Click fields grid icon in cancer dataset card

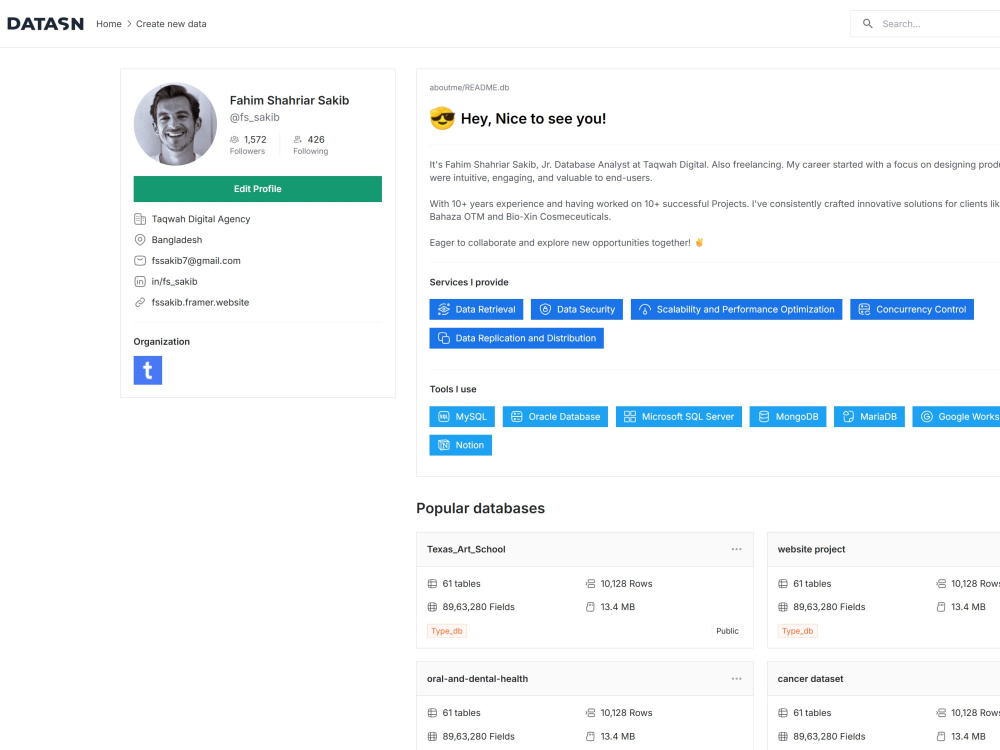783,737
